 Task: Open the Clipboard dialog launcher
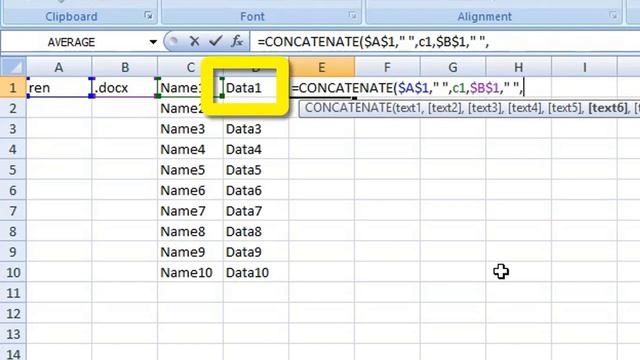[149, 16]
